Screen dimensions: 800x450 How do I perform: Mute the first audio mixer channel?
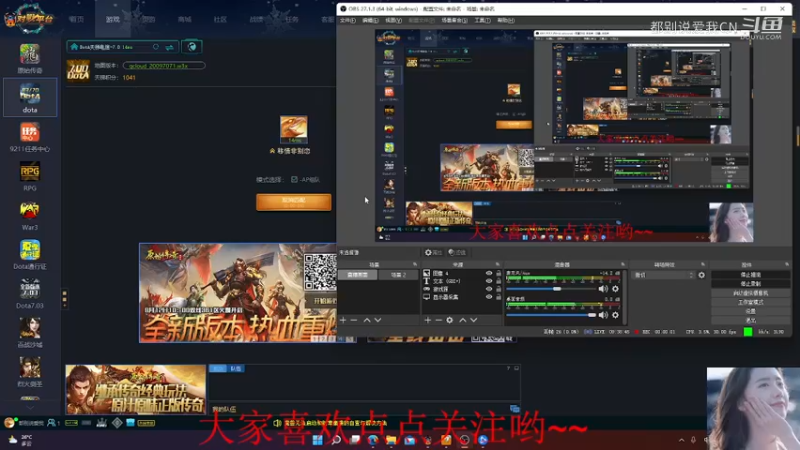603,289
